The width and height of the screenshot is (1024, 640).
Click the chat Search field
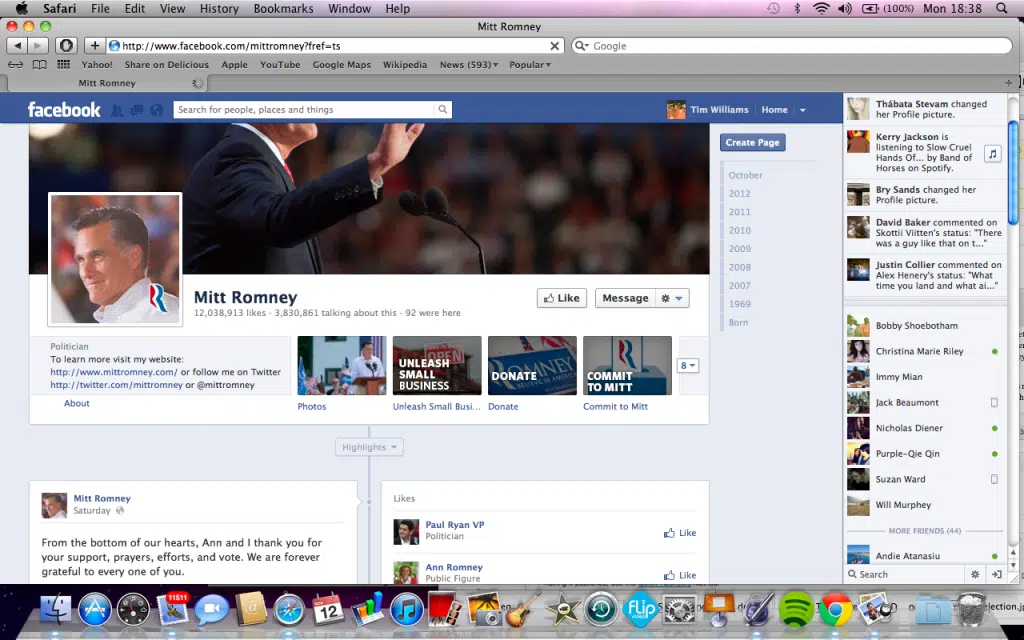(904, 574)
